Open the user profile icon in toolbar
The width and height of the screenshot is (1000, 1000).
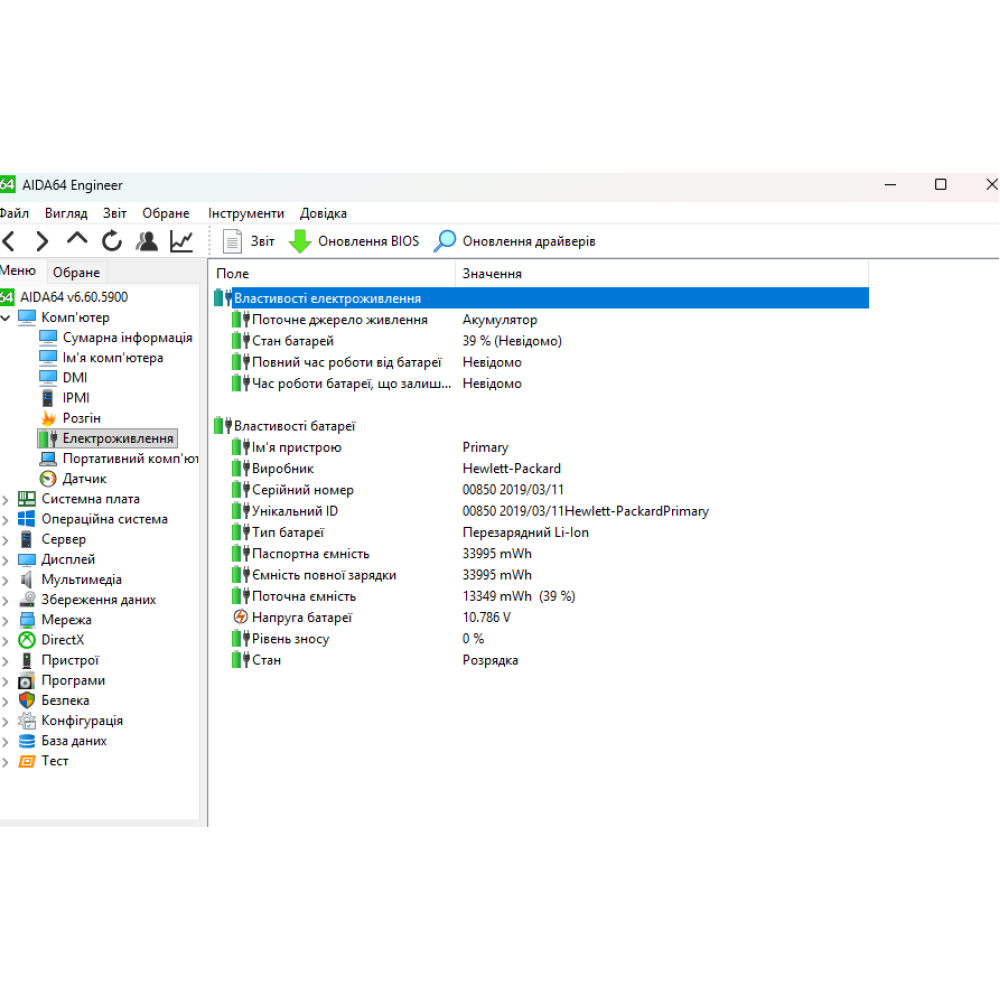147,241
